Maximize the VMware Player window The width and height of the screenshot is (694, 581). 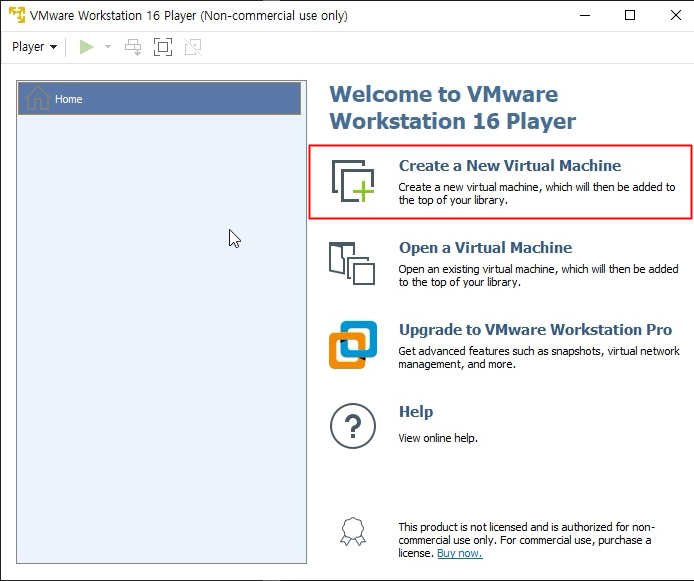[630, 15]
